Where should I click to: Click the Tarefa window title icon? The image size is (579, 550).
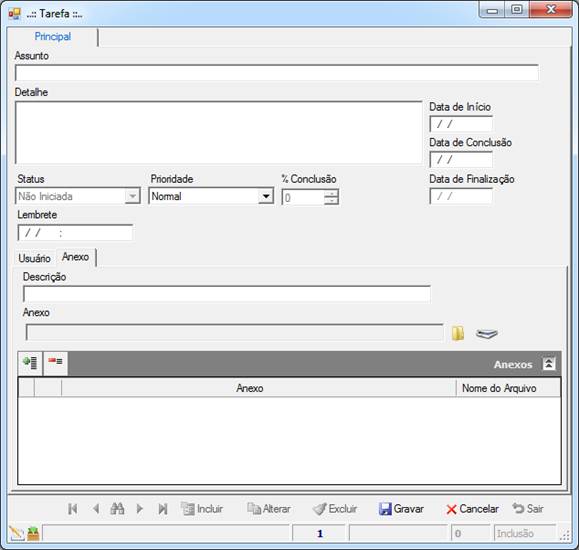tap(14, 14)
